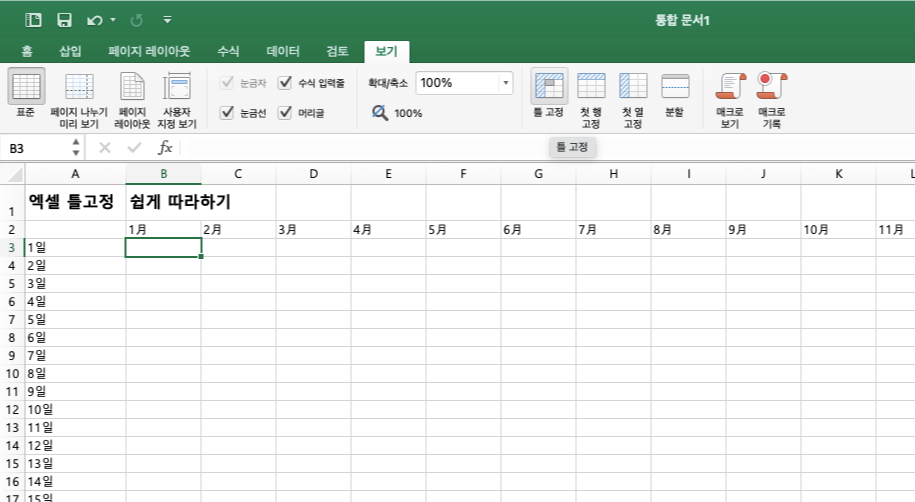Click the 2月 cell

[x=239, y=229]
